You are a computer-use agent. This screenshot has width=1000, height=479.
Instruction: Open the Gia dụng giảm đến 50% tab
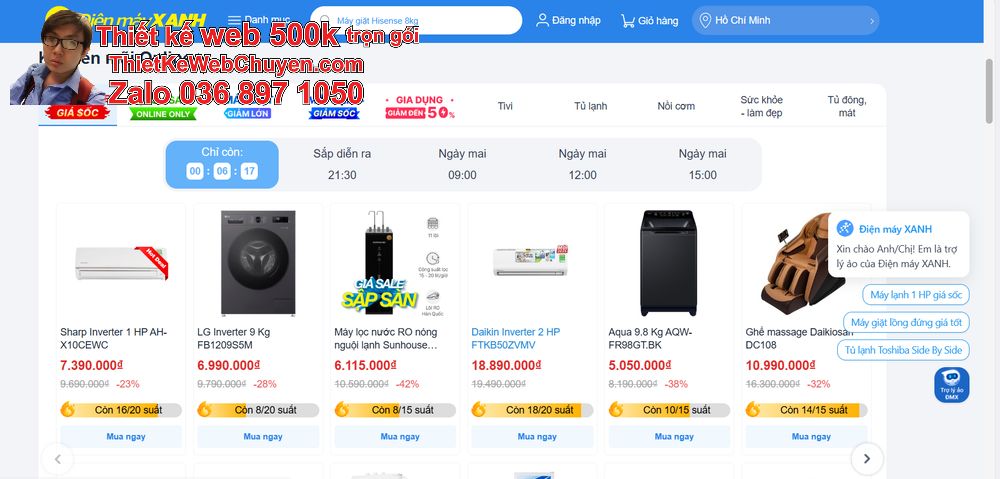(x=420, y=106)
